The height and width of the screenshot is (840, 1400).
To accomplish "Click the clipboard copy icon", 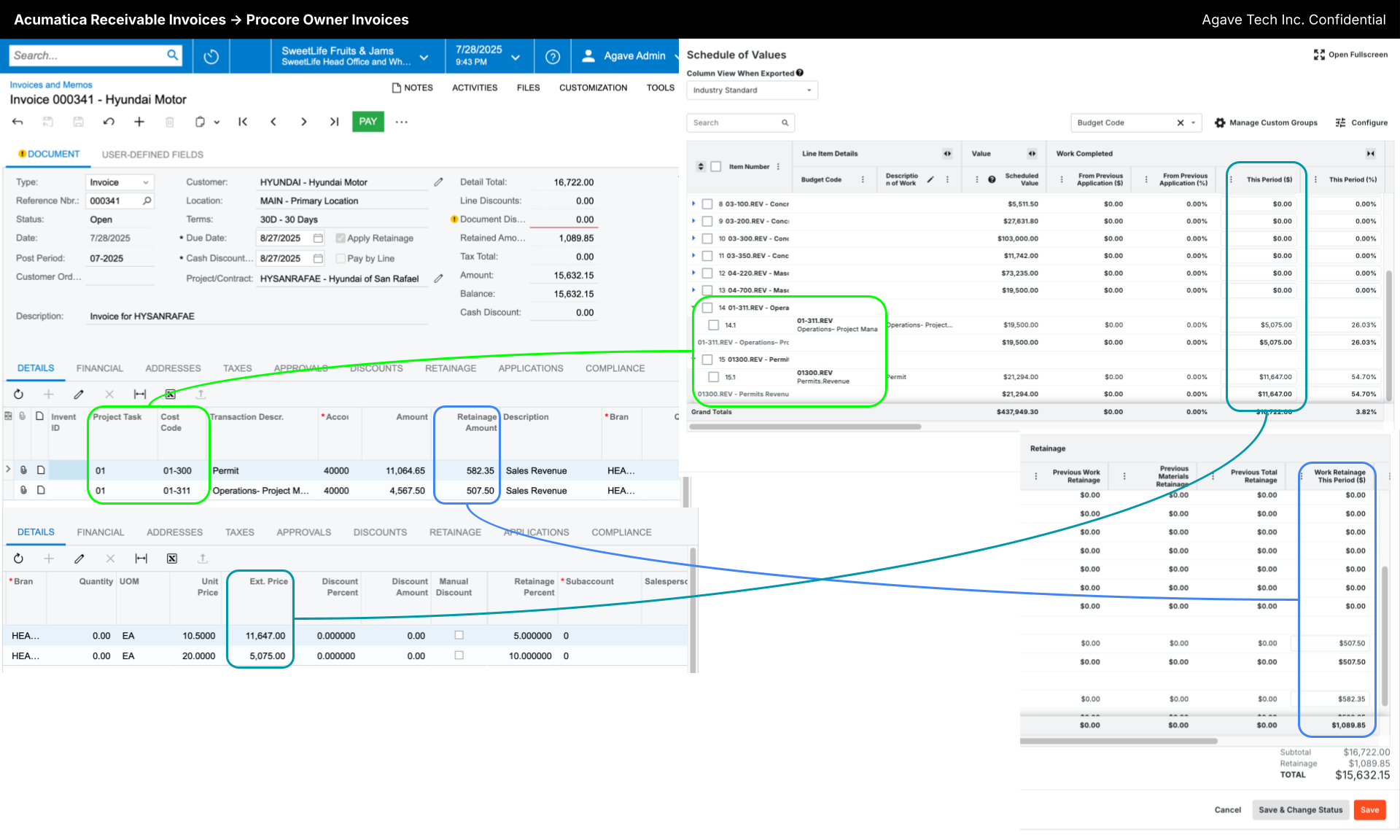I will coord(200,122).
